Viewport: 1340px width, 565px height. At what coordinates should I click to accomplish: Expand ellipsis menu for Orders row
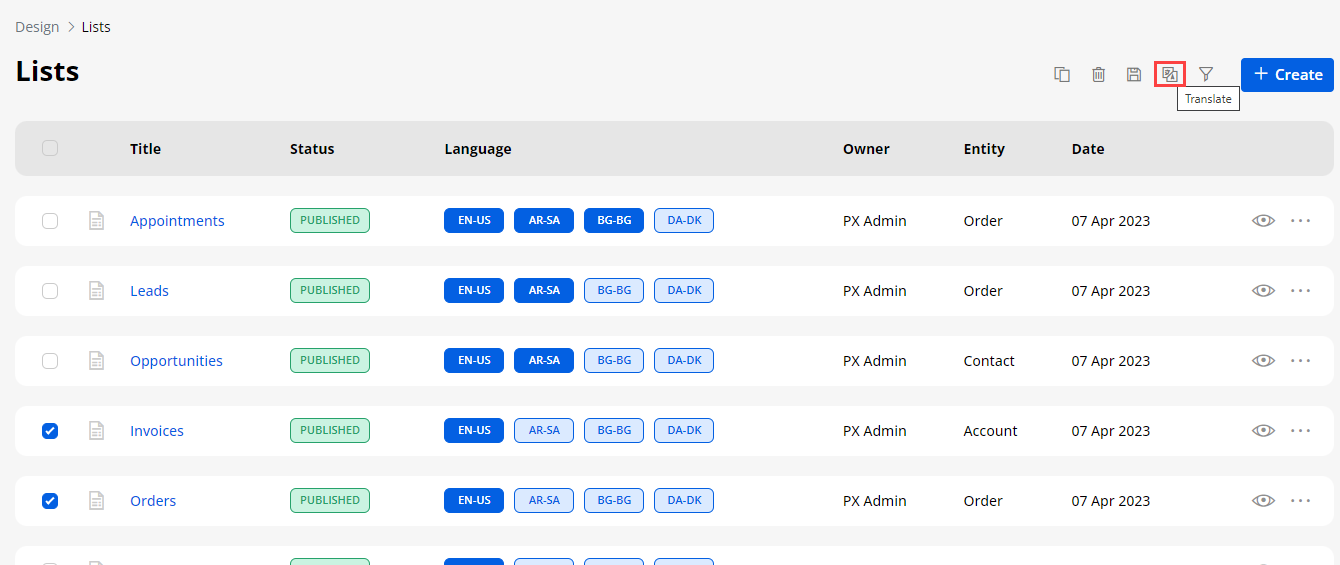(1300, 501)
